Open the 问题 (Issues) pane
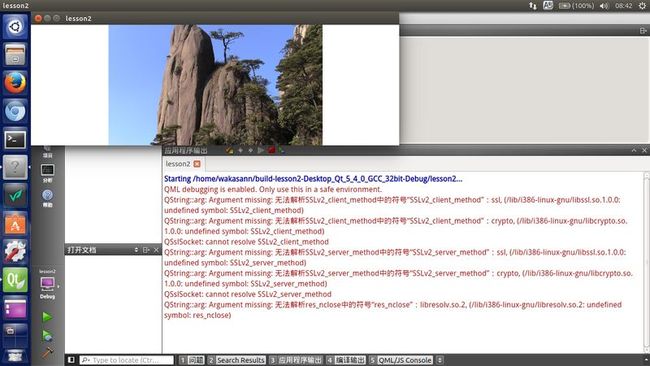650x366 pixels. tap(192, 360)
